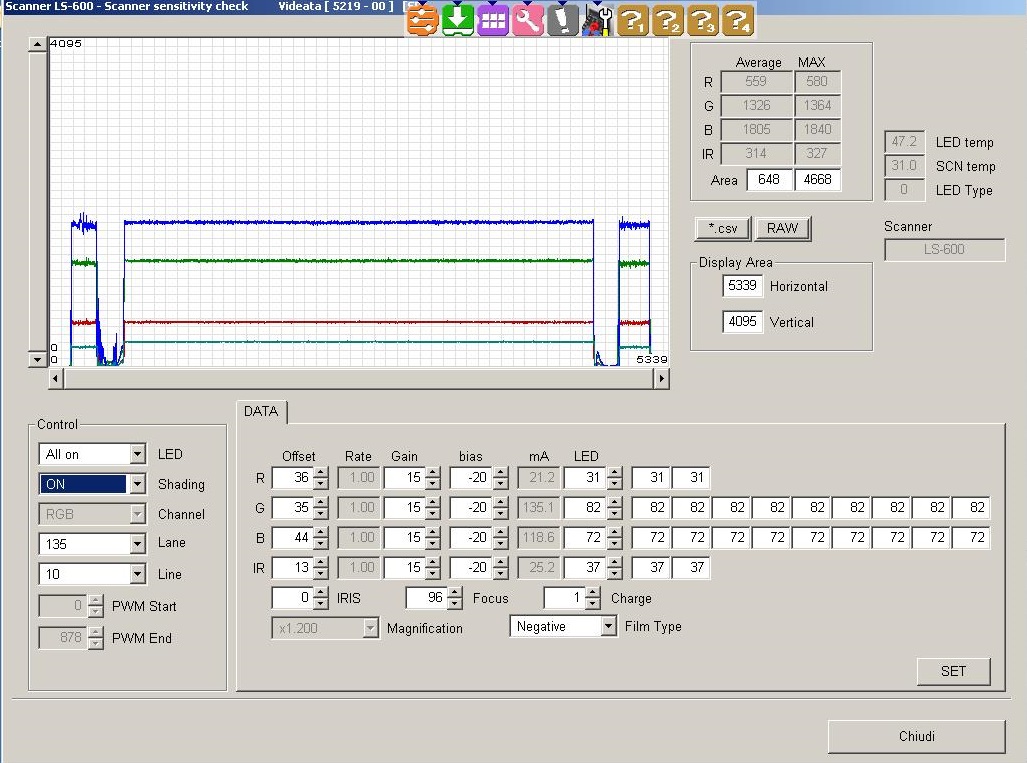Click the question mark 1 icon

click(632, 19)
